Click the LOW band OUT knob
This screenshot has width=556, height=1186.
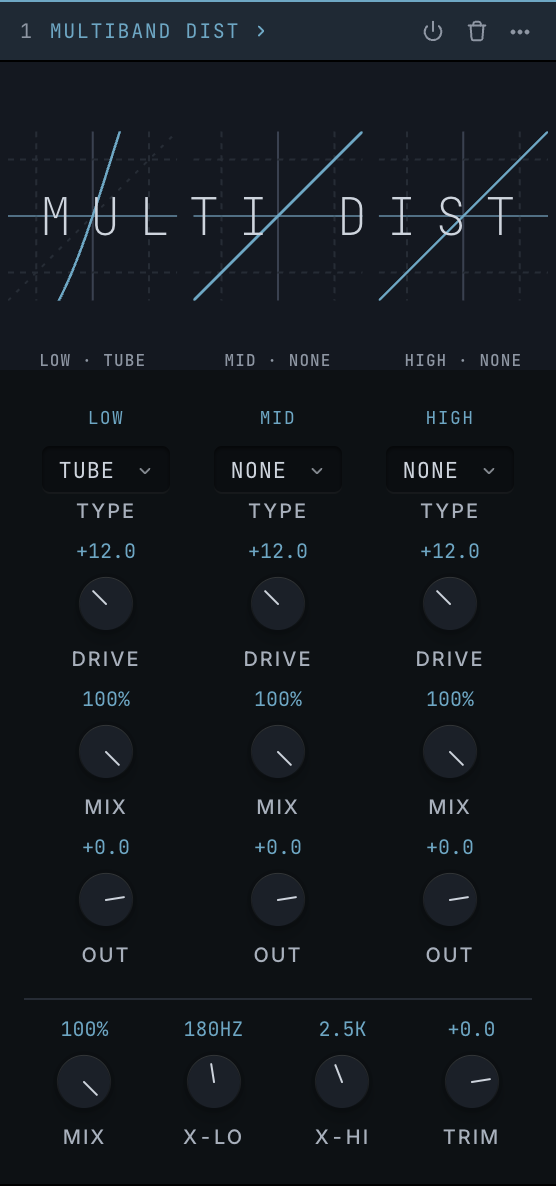pos(106,899)
